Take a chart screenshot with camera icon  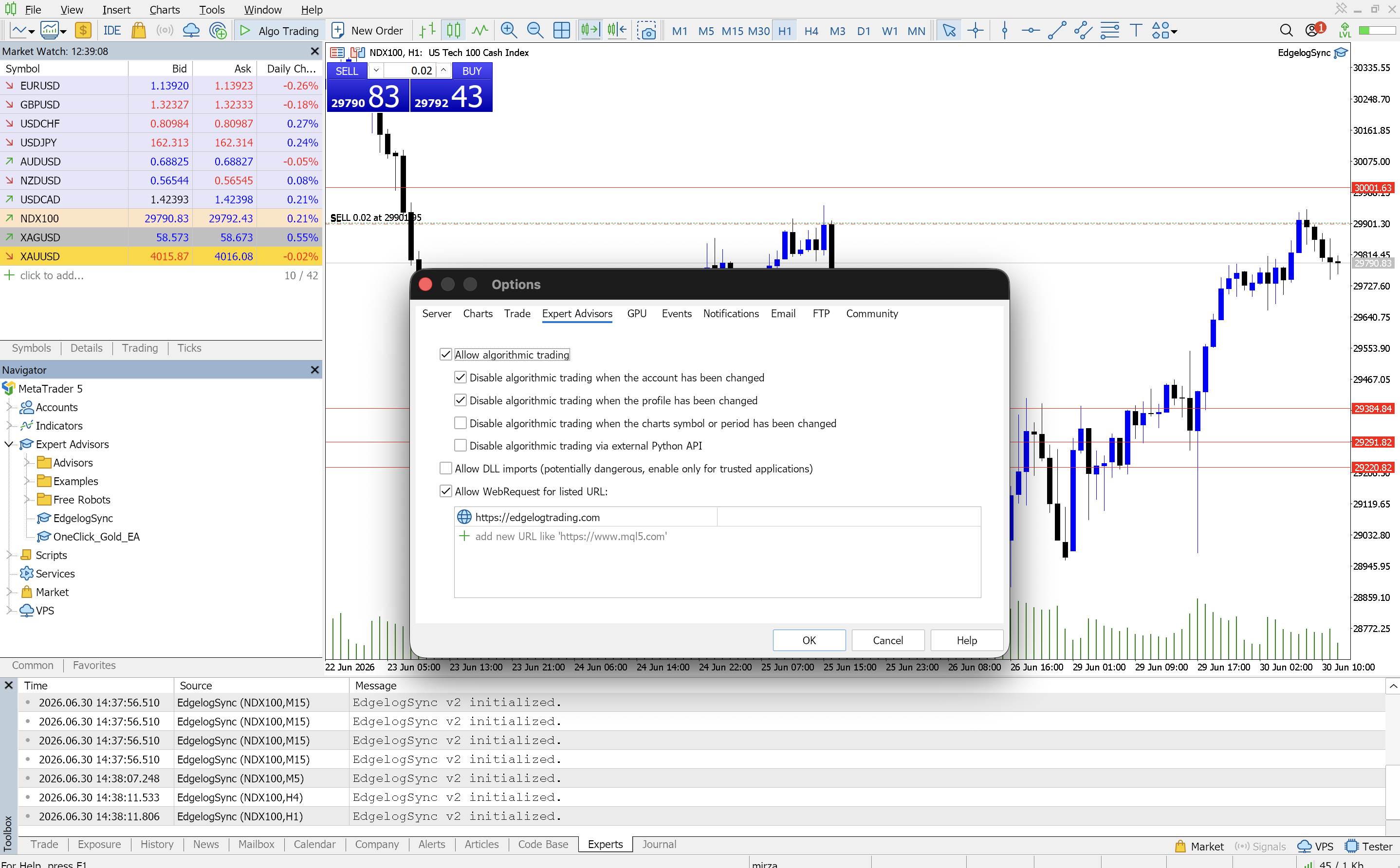pyautogui.click(x=646, y=31)
